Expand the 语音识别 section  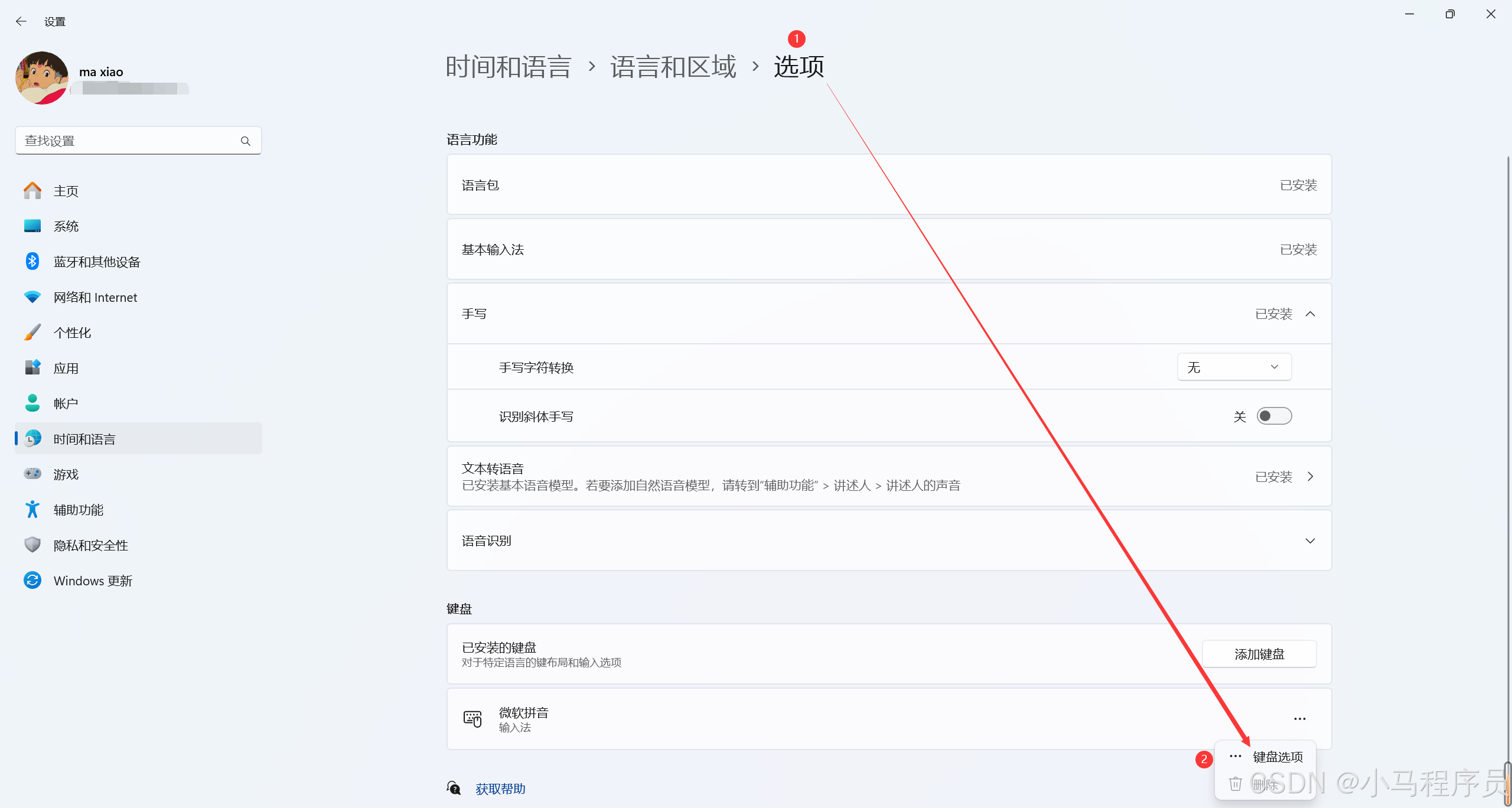pos(1310,541)
